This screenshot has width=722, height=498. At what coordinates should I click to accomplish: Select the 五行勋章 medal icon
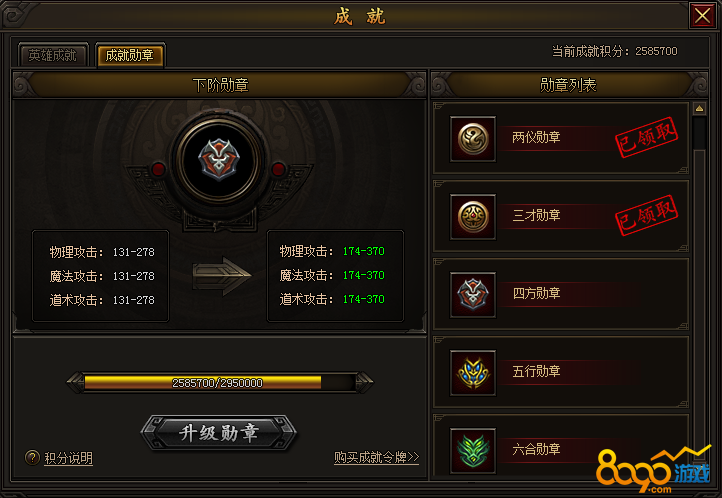tap(473, 373)
